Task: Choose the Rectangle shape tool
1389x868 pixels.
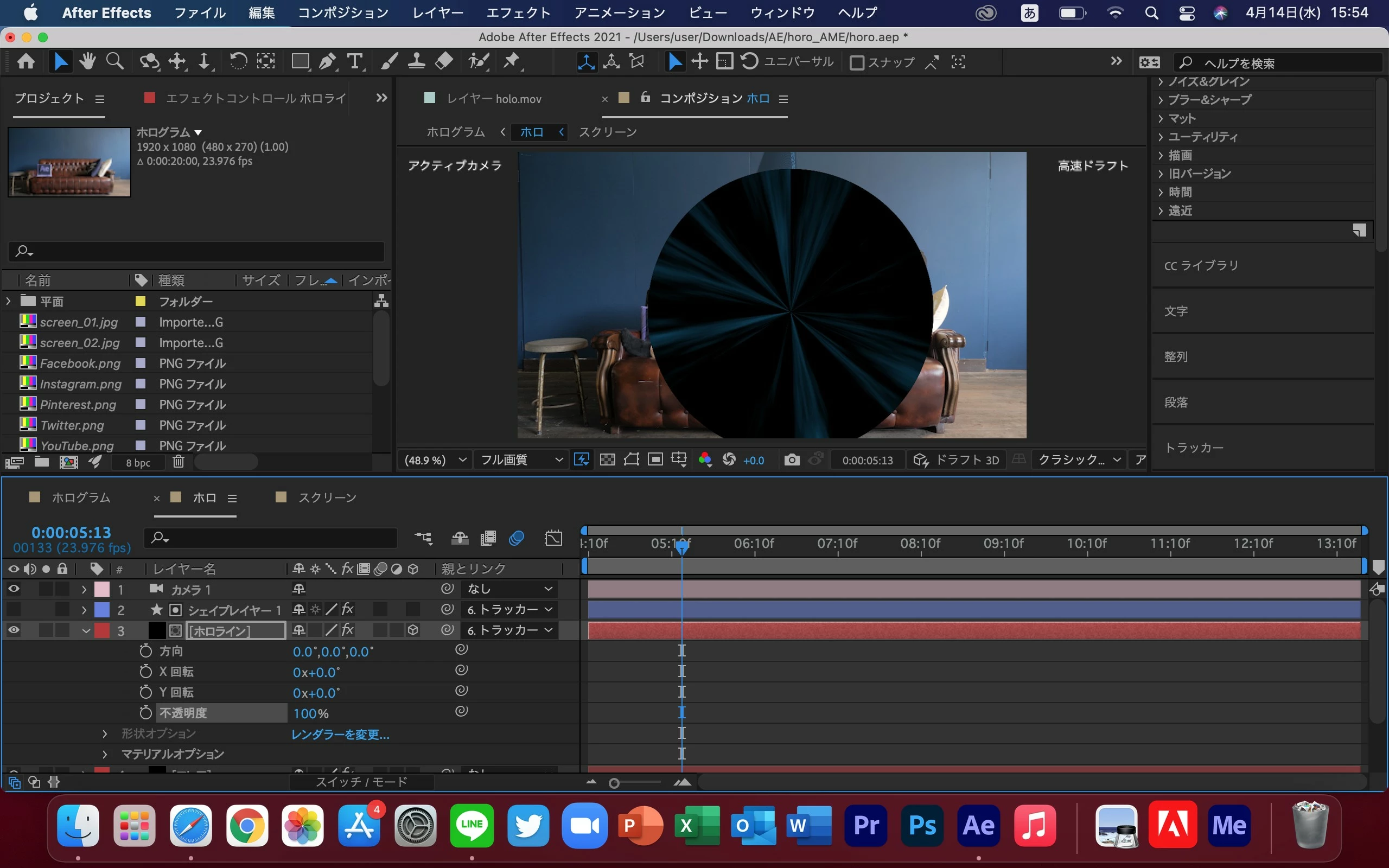Action: pos(300,61)
